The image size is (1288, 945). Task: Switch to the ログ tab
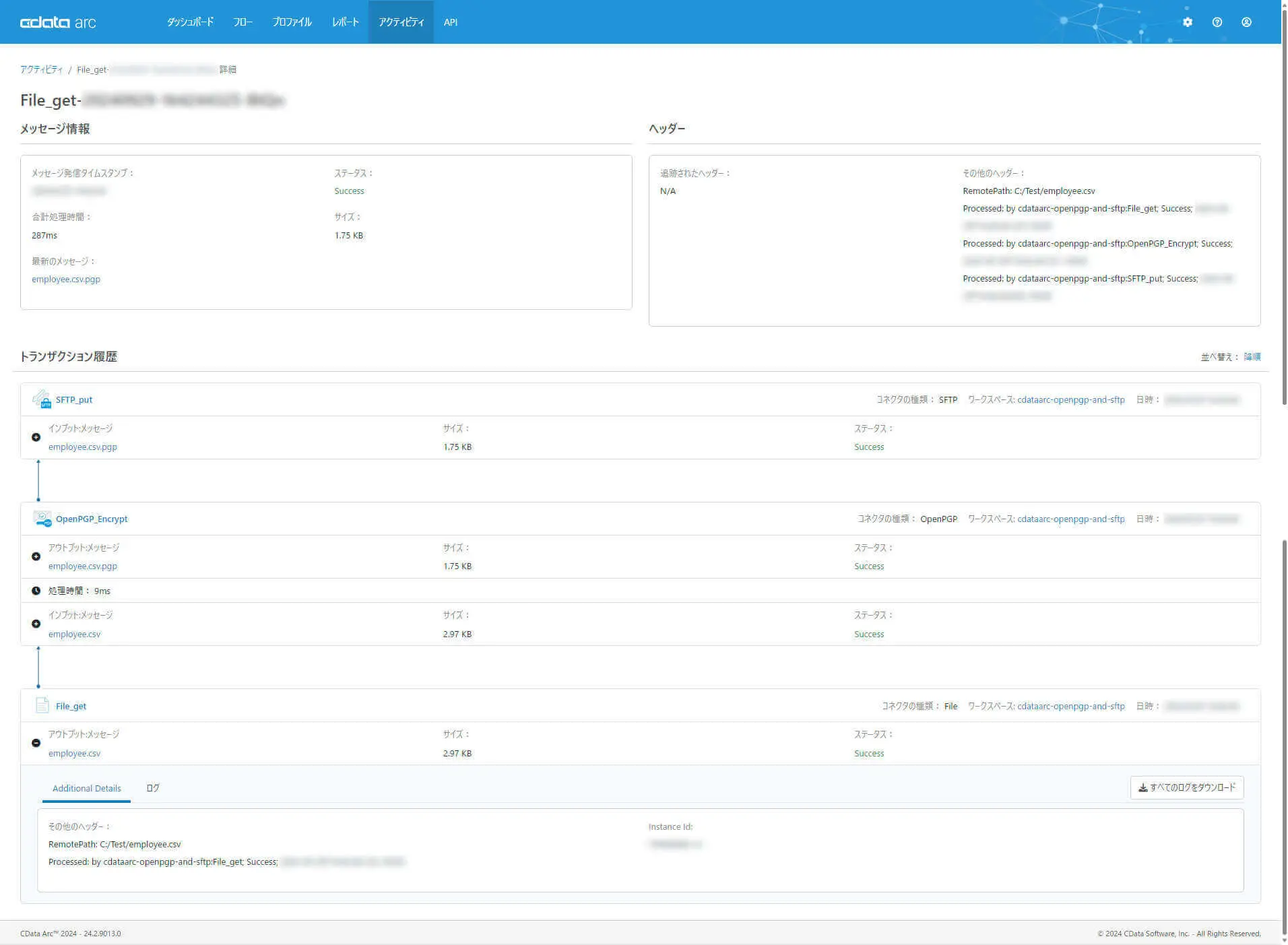[153, 788]
